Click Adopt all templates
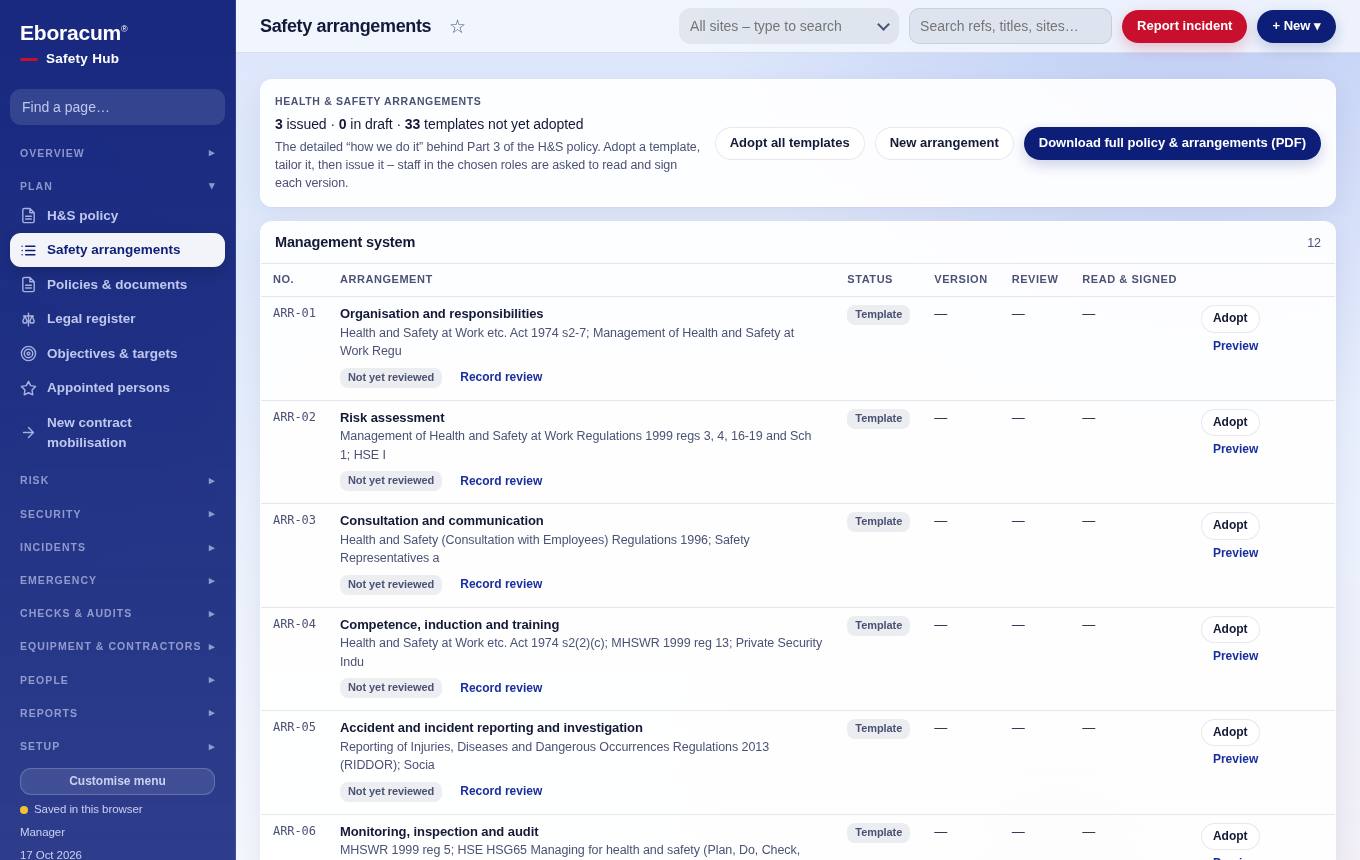The image size is (1360, 860). [790, 143]
